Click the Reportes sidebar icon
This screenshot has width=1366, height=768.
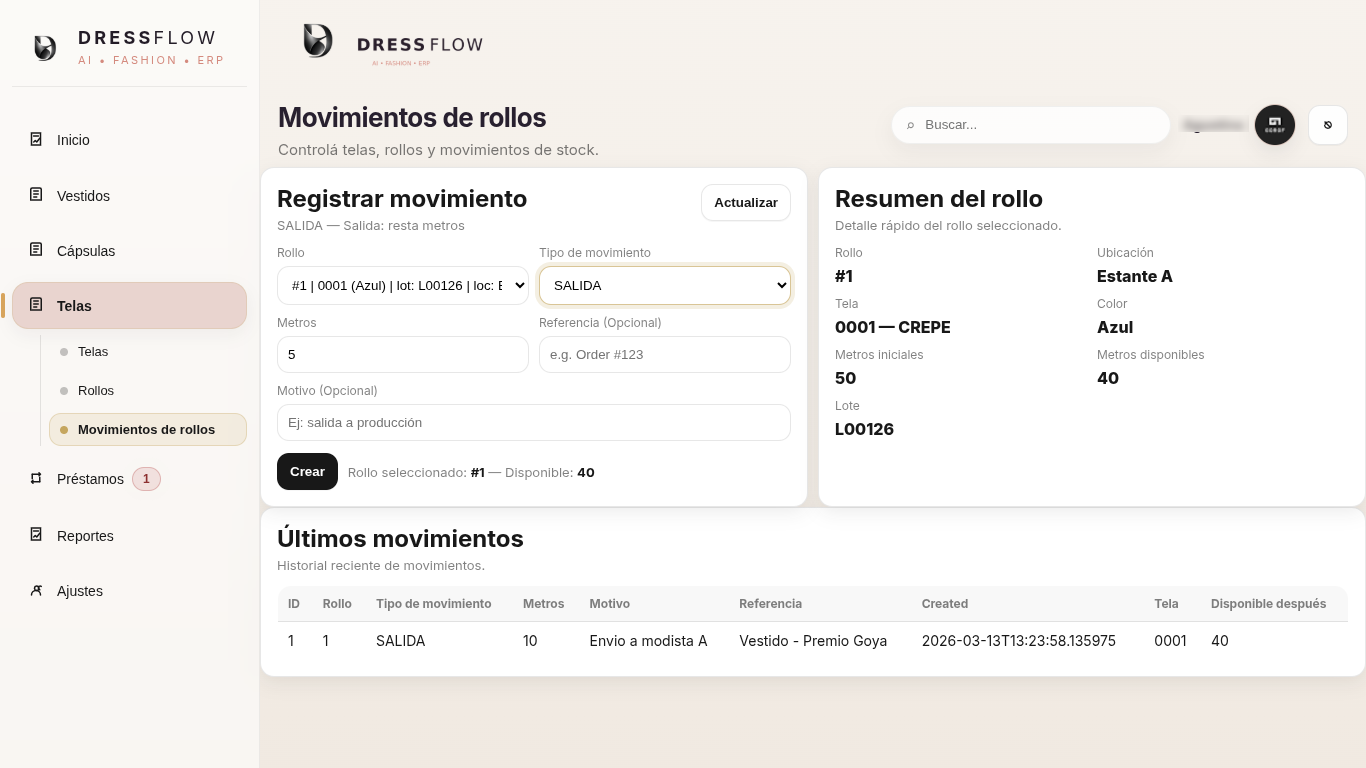pos(36,535)
